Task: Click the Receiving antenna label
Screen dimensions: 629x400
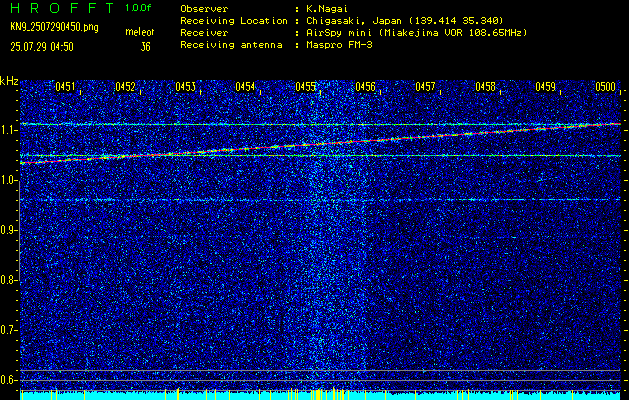Action: point(231,45)
